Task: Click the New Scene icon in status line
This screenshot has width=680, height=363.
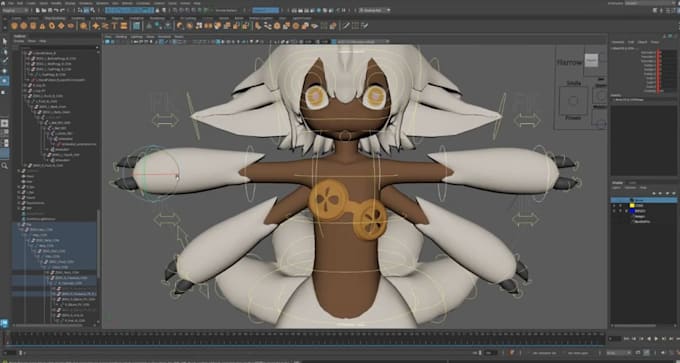Action: [x=37, y=10]
